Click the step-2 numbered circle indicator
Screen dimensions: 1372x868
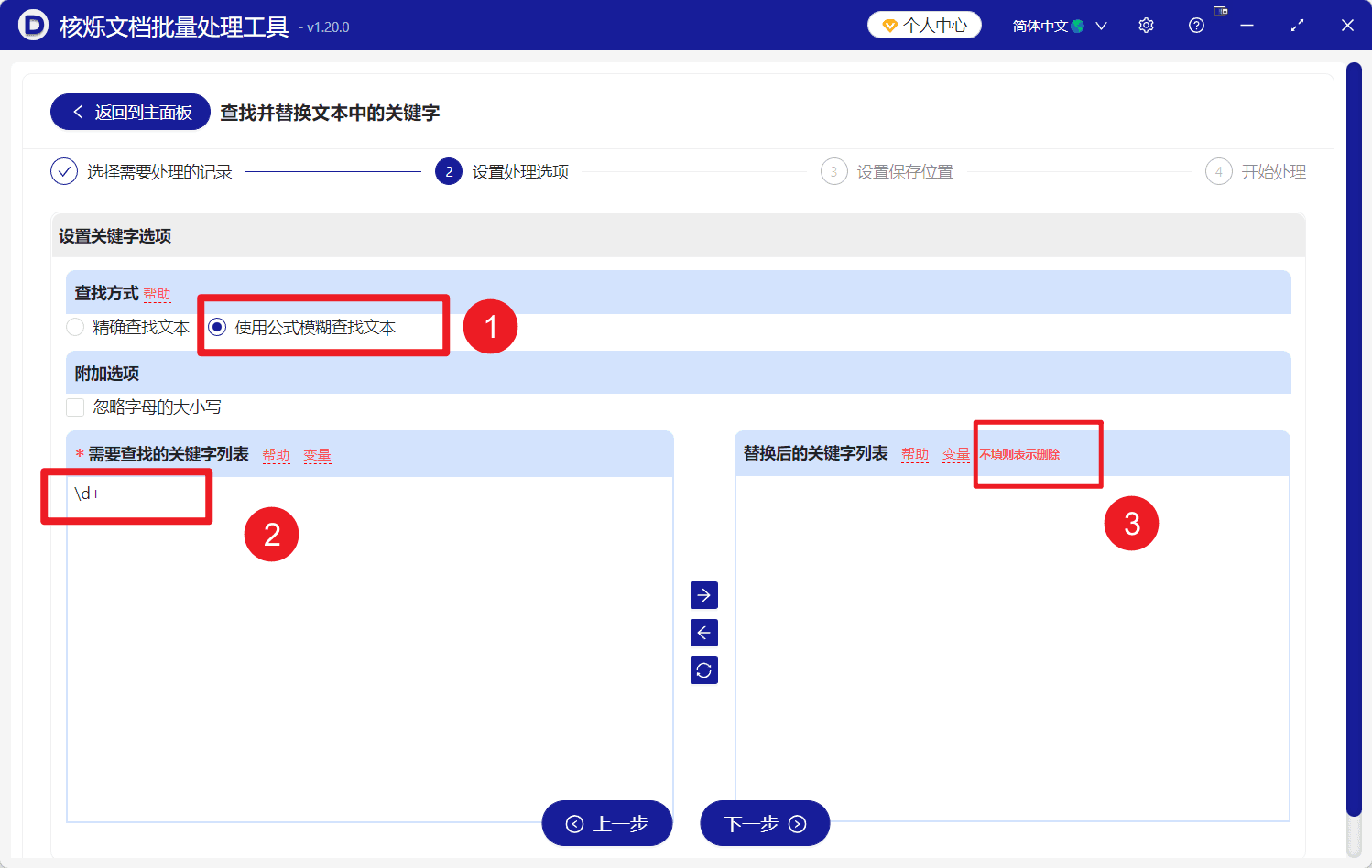click(448, 171)
